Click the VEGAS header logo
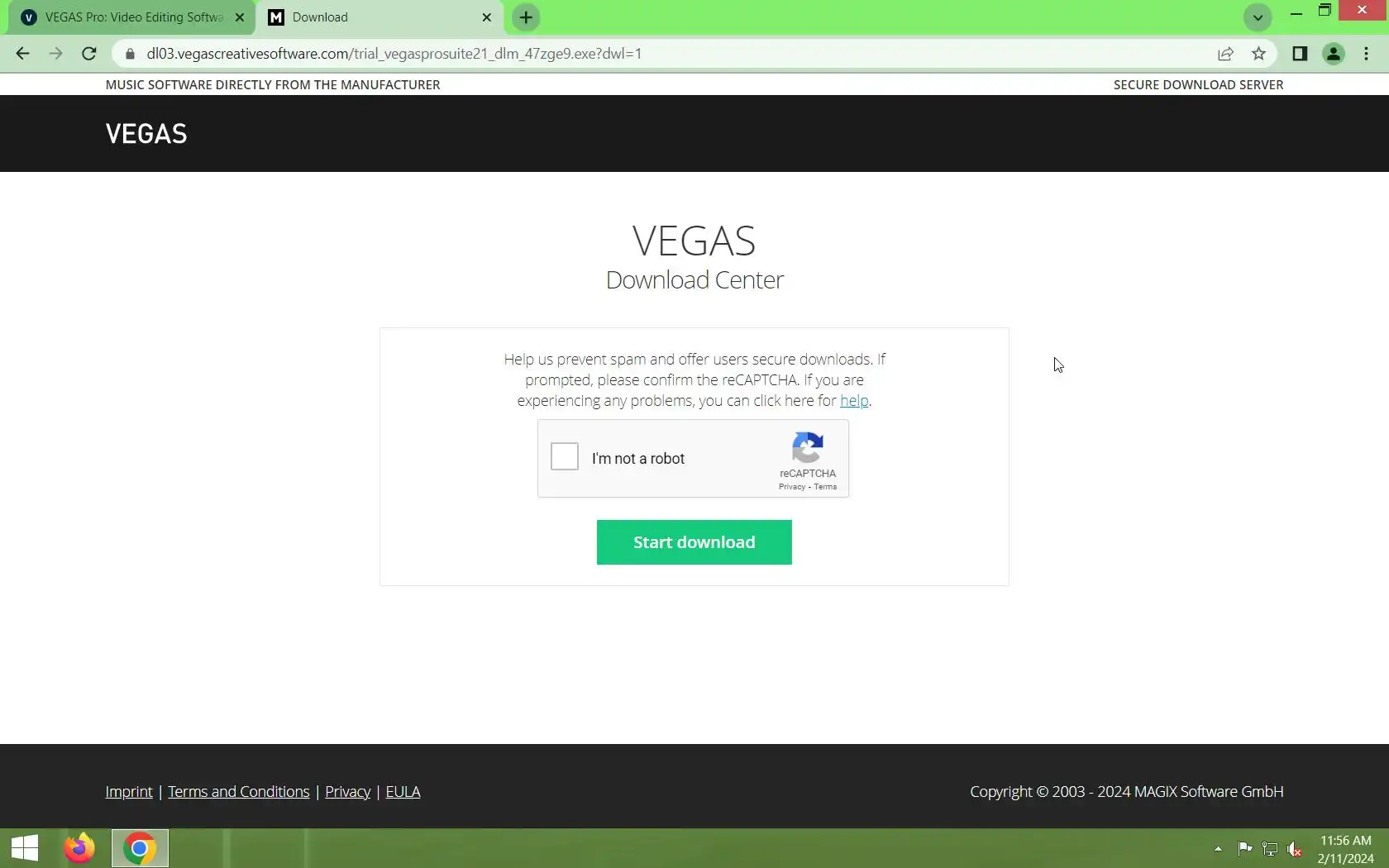Image resolution: width=1389 pixels, height=868 pixels. (146, 134)
